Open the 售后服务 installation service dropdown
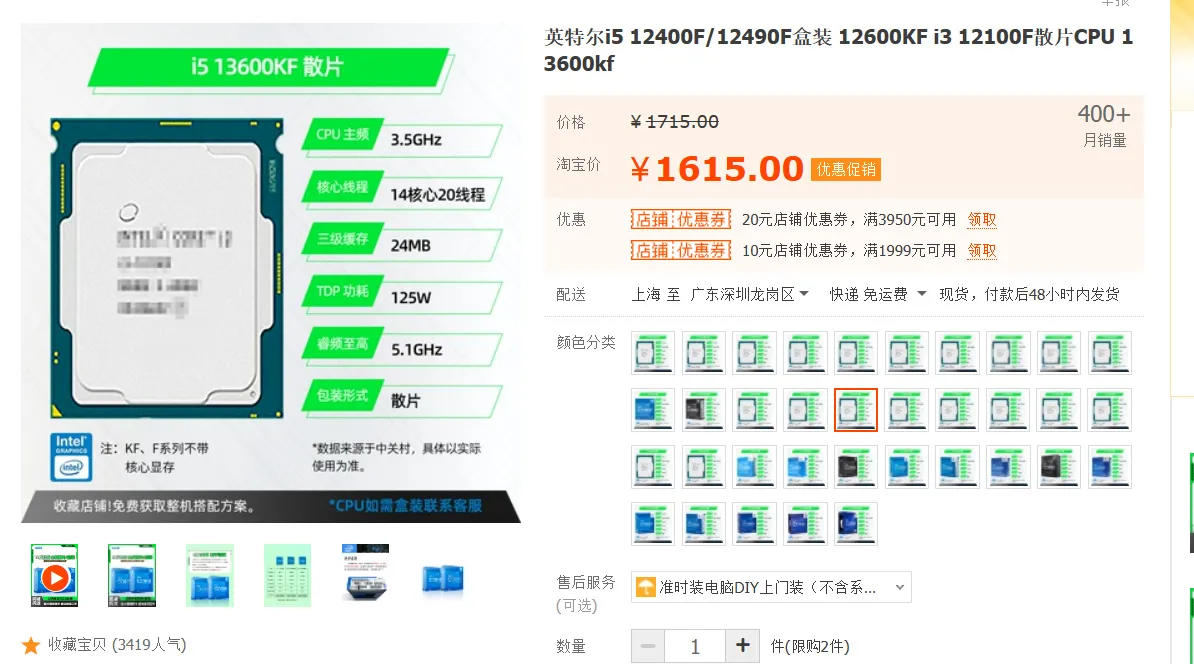Image resolution: width=1194 pixels, height=664 pixels. (x=771, y=587)
